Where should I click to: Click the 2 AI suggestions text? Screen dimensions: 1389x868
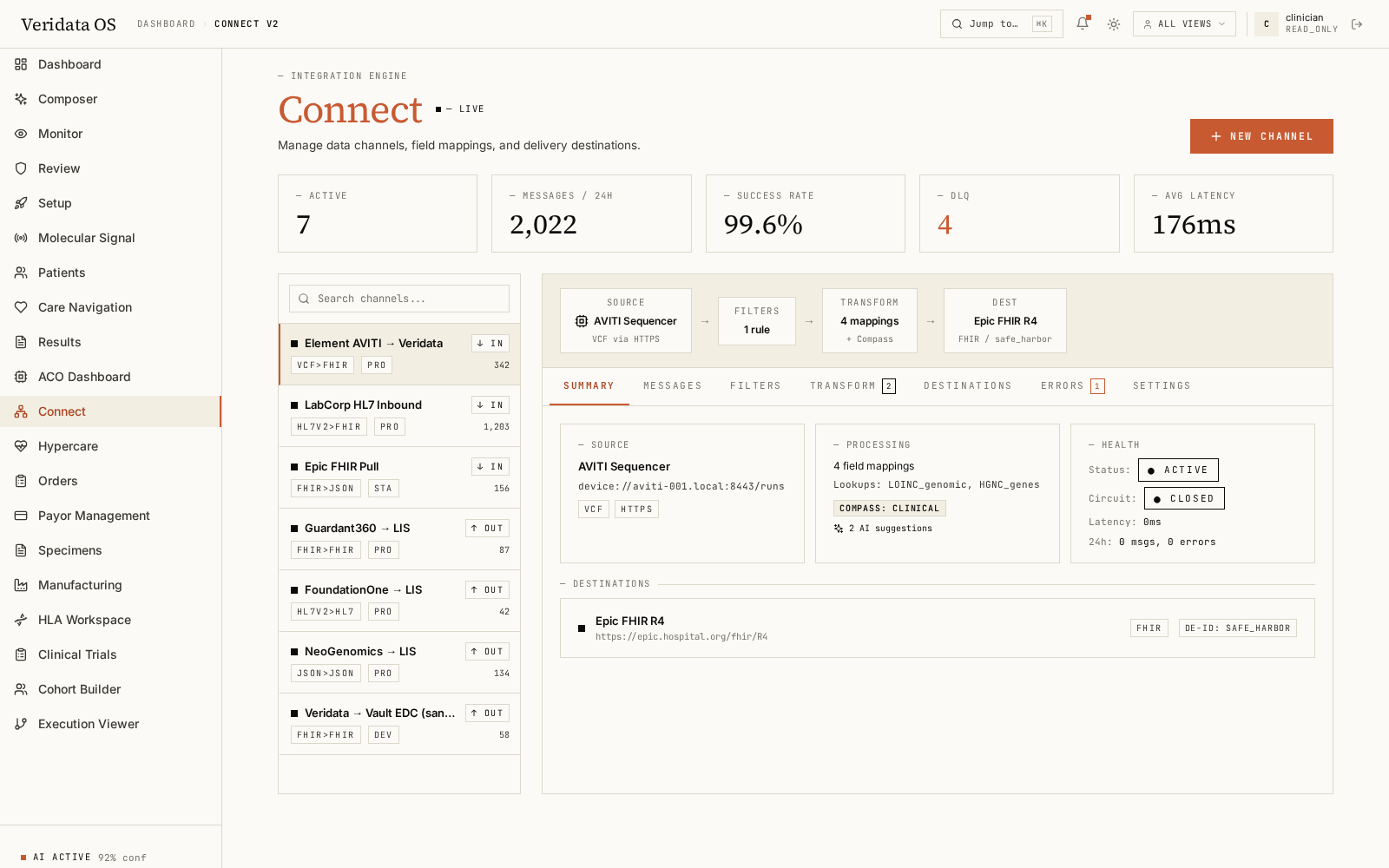click(x=891, y=529)
